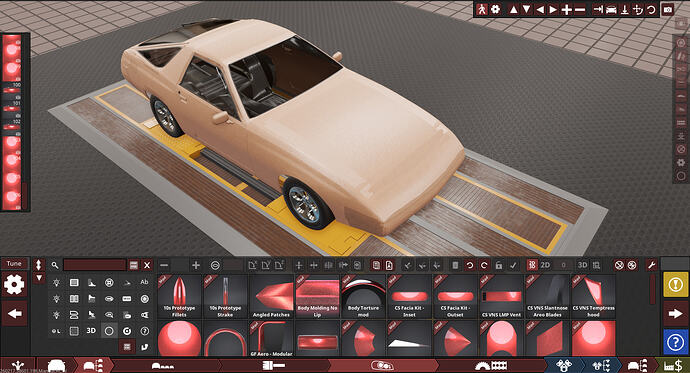Image resolution: width=690 pixels, height=373 pixels.
Task: Select the Ab text fixture category
Action: 144,282
